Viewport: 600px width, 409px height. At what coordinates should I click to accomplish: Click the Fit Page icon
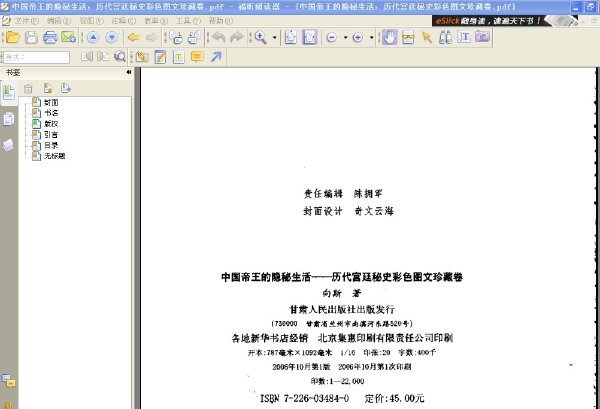coord(291,37)
